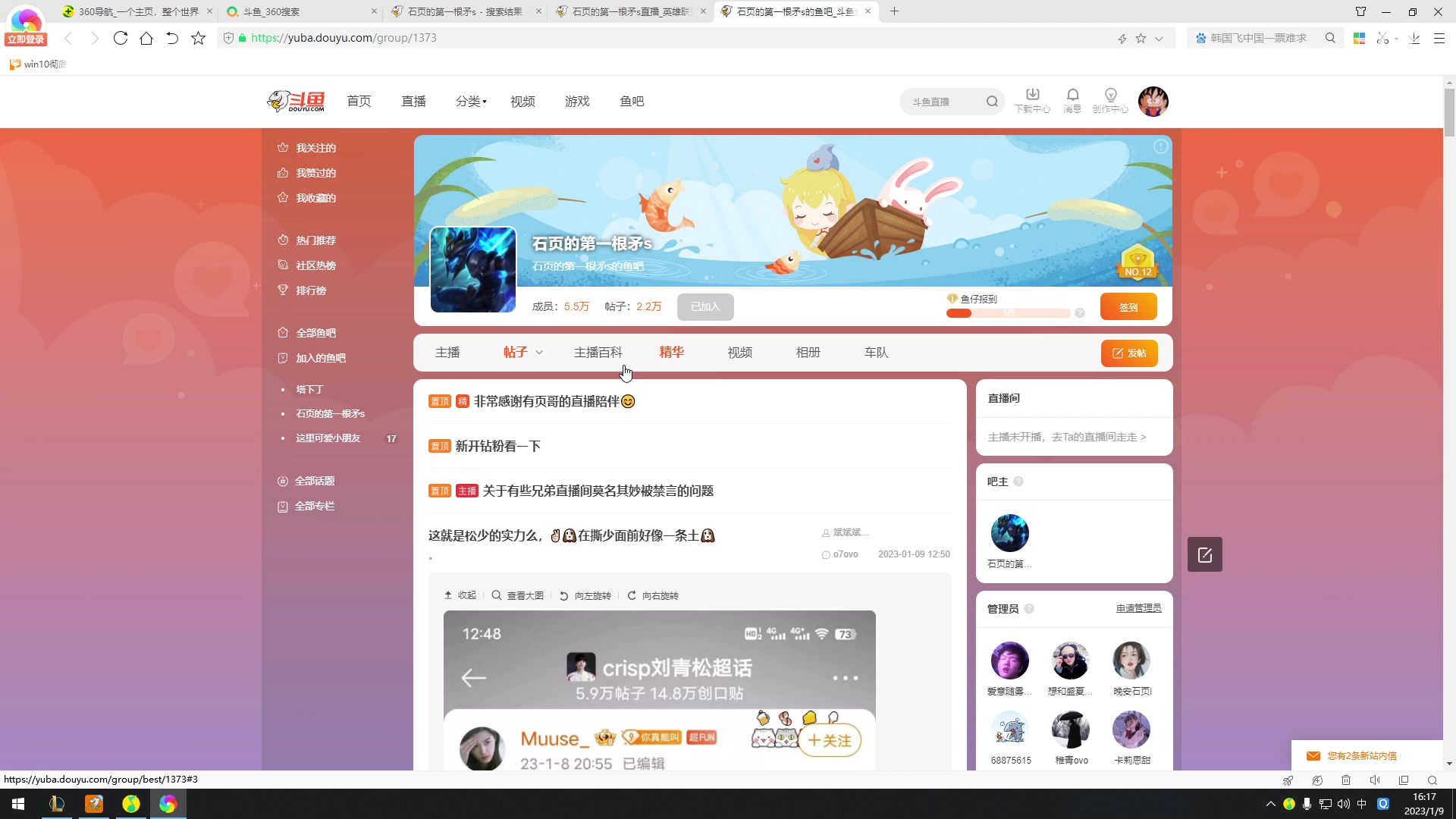Open the browser hamburger menu
The width and height of the screenshot is (1456, 819).
click(1439, 38)
